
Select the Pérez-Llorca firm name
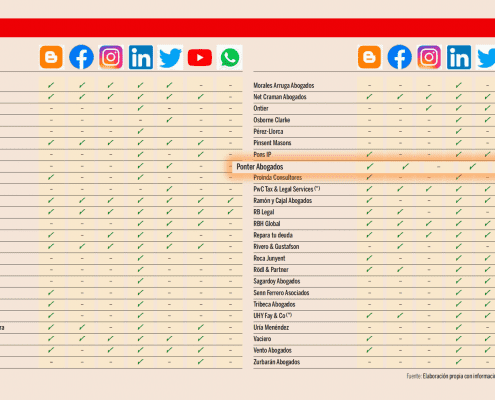tap(268, 131)
